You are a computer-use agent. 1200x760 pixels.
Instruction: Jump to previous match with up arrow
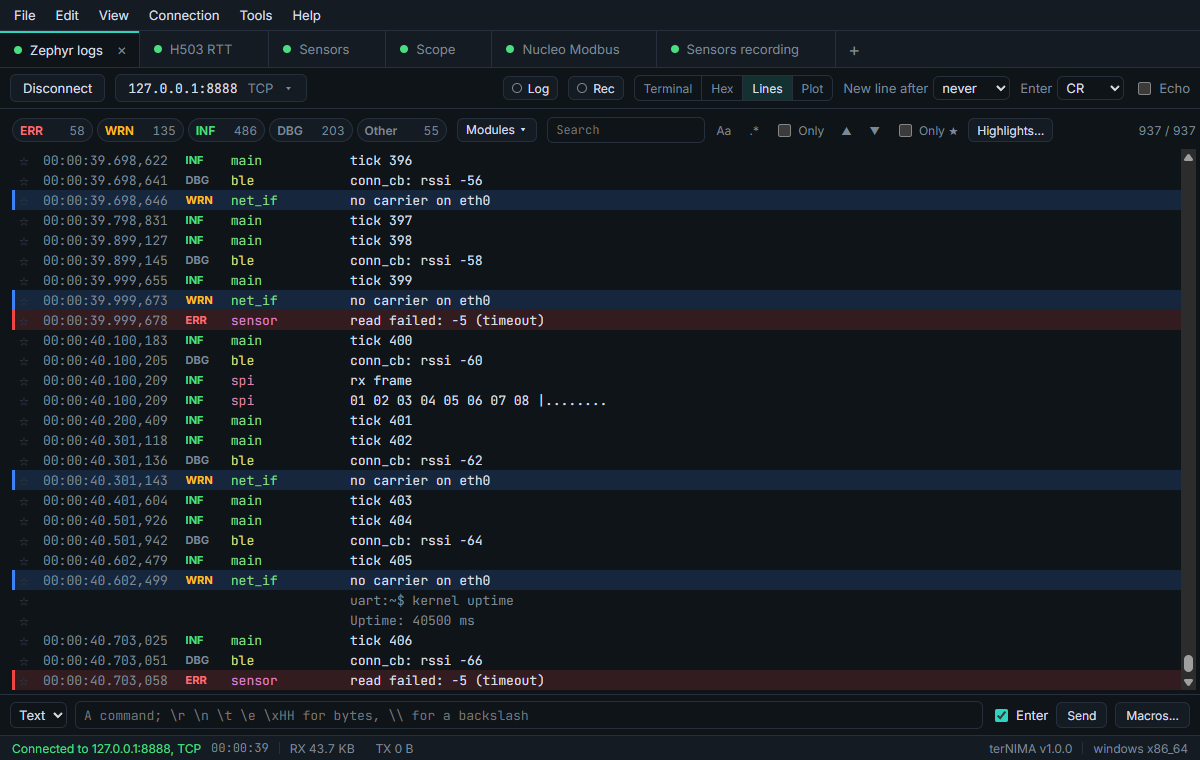846,131
